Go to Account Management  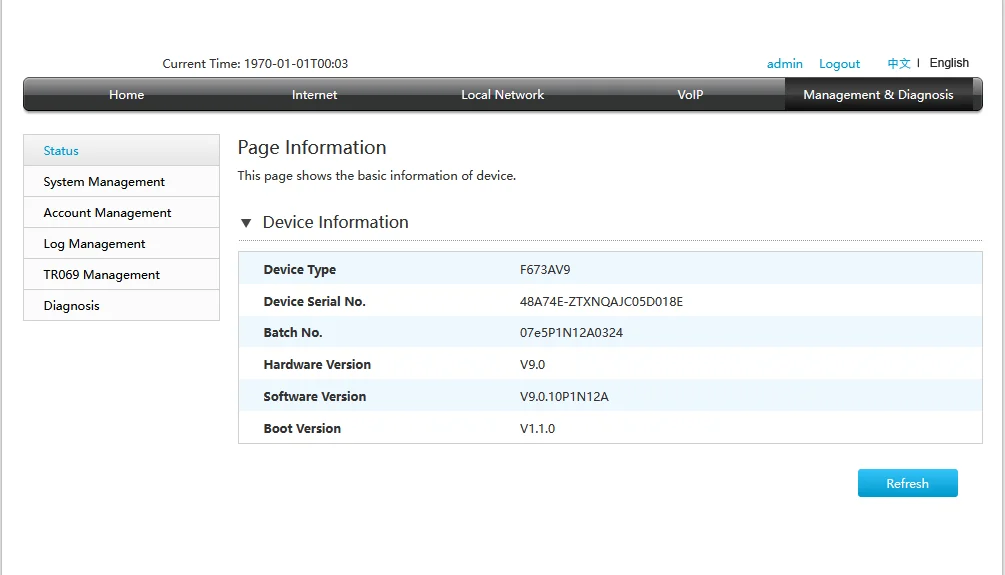(107, 213)
